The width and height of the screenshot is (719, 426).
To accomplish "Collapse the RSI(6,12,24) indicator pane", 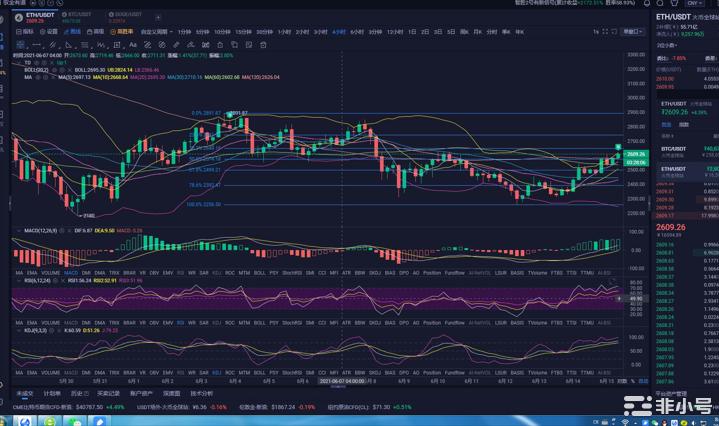I will [18, 281].
